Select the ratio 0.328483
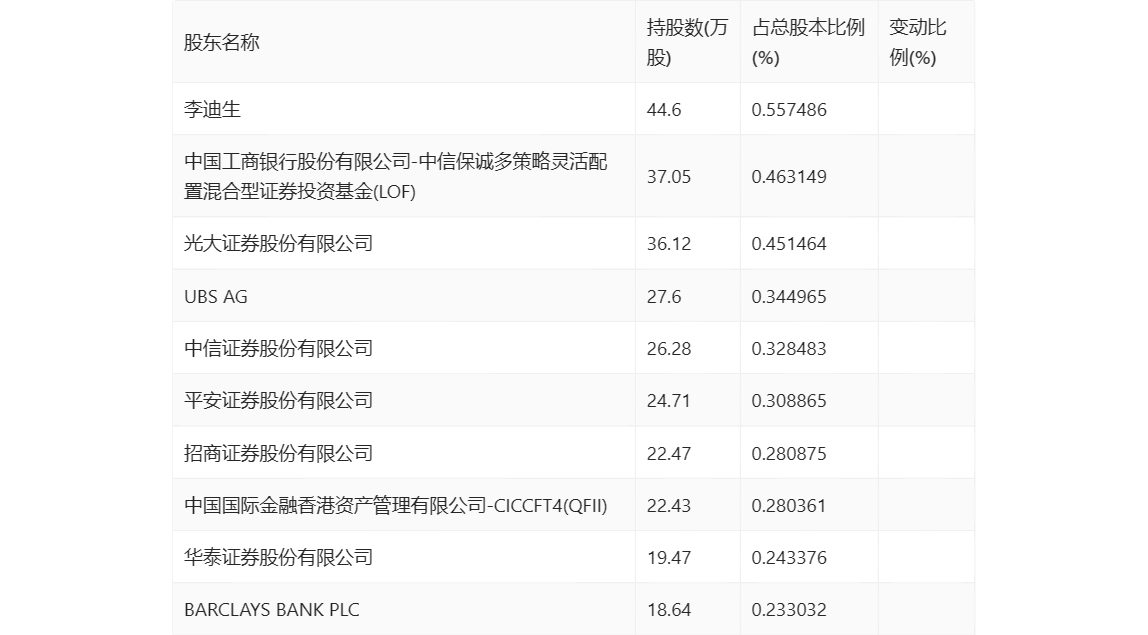The image size is (1148, 635). pos(789,349)
